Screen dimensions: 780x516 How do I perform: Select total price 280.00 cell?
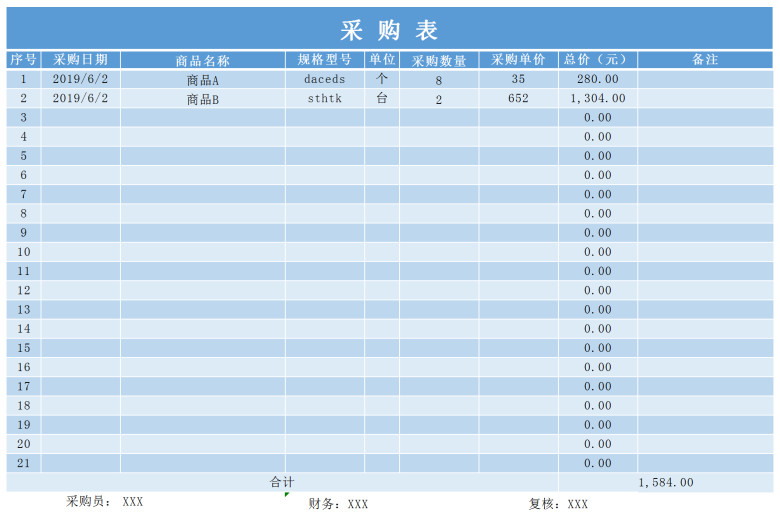pyautogui.click(x=598, y=79)
